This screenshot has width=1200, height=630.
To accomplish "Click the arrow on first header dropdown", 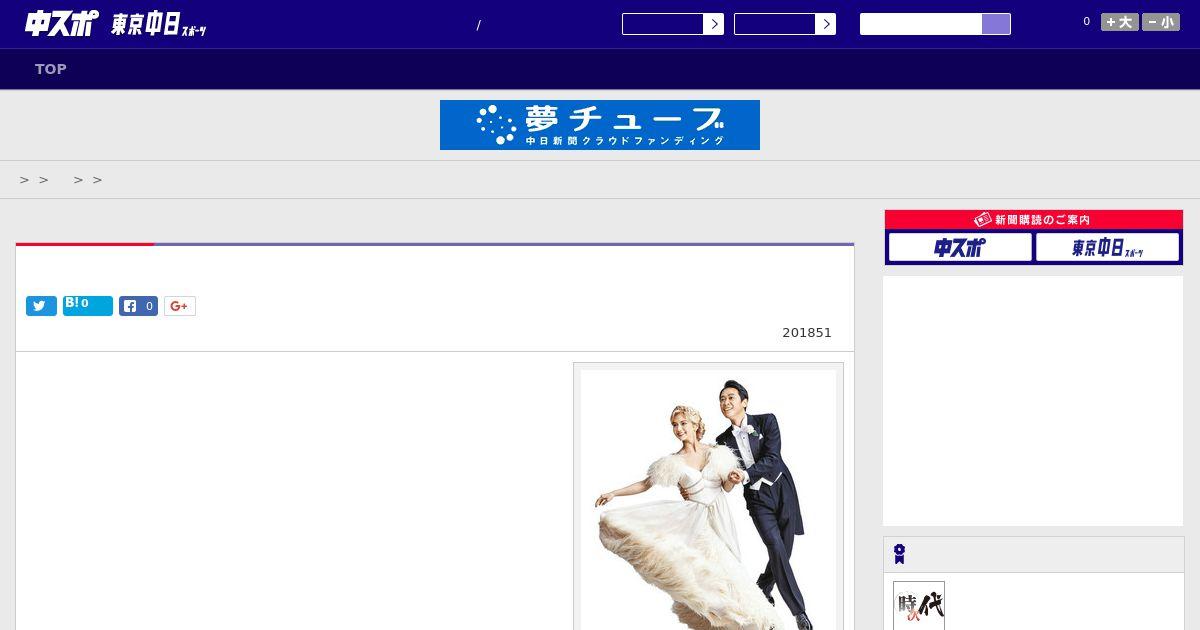I will 714,24.
